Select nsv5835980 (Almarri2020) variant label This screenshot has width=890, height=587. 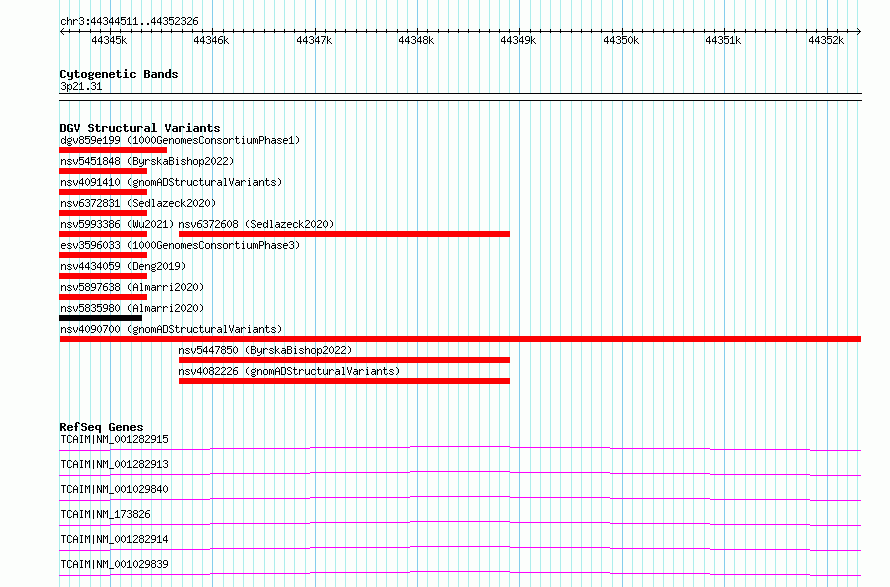tap(132, 308)
